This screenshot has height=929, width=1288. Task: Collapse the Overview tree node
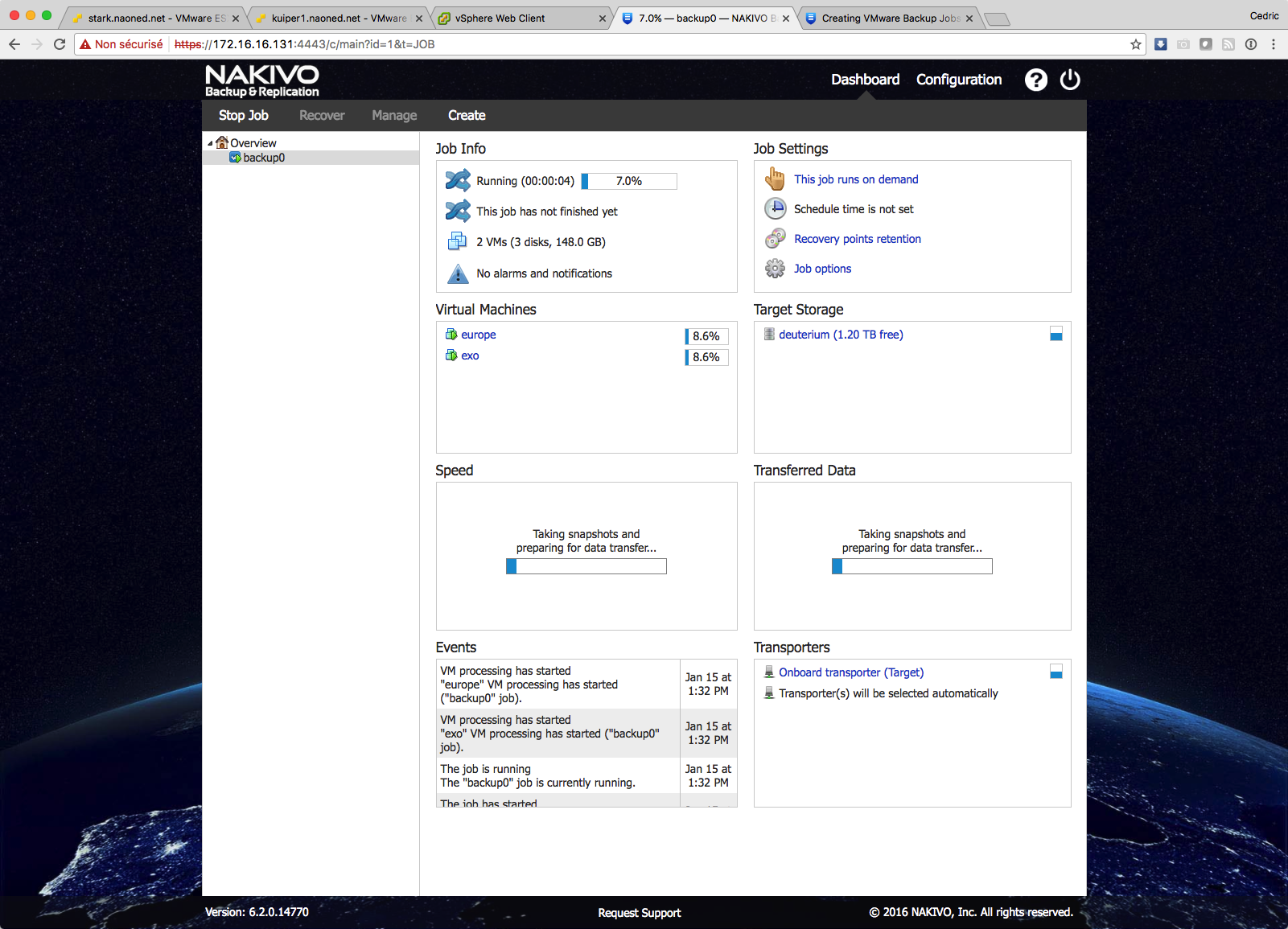click(x=211, y=143)
